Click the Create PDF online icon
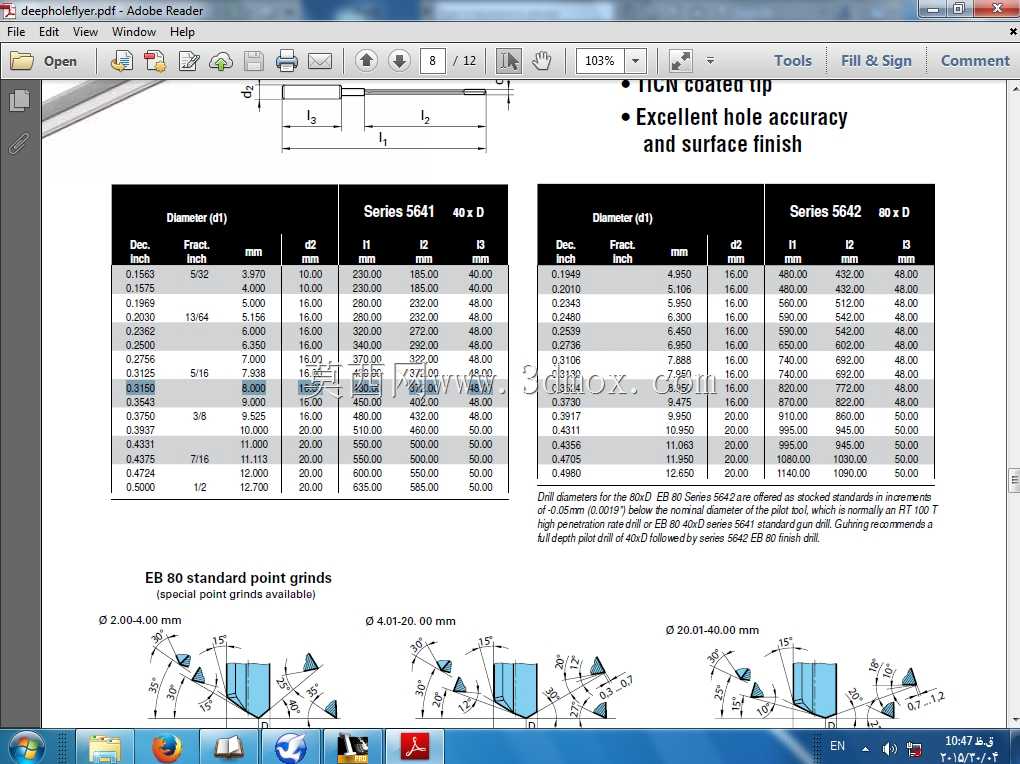 coord(122,61)
